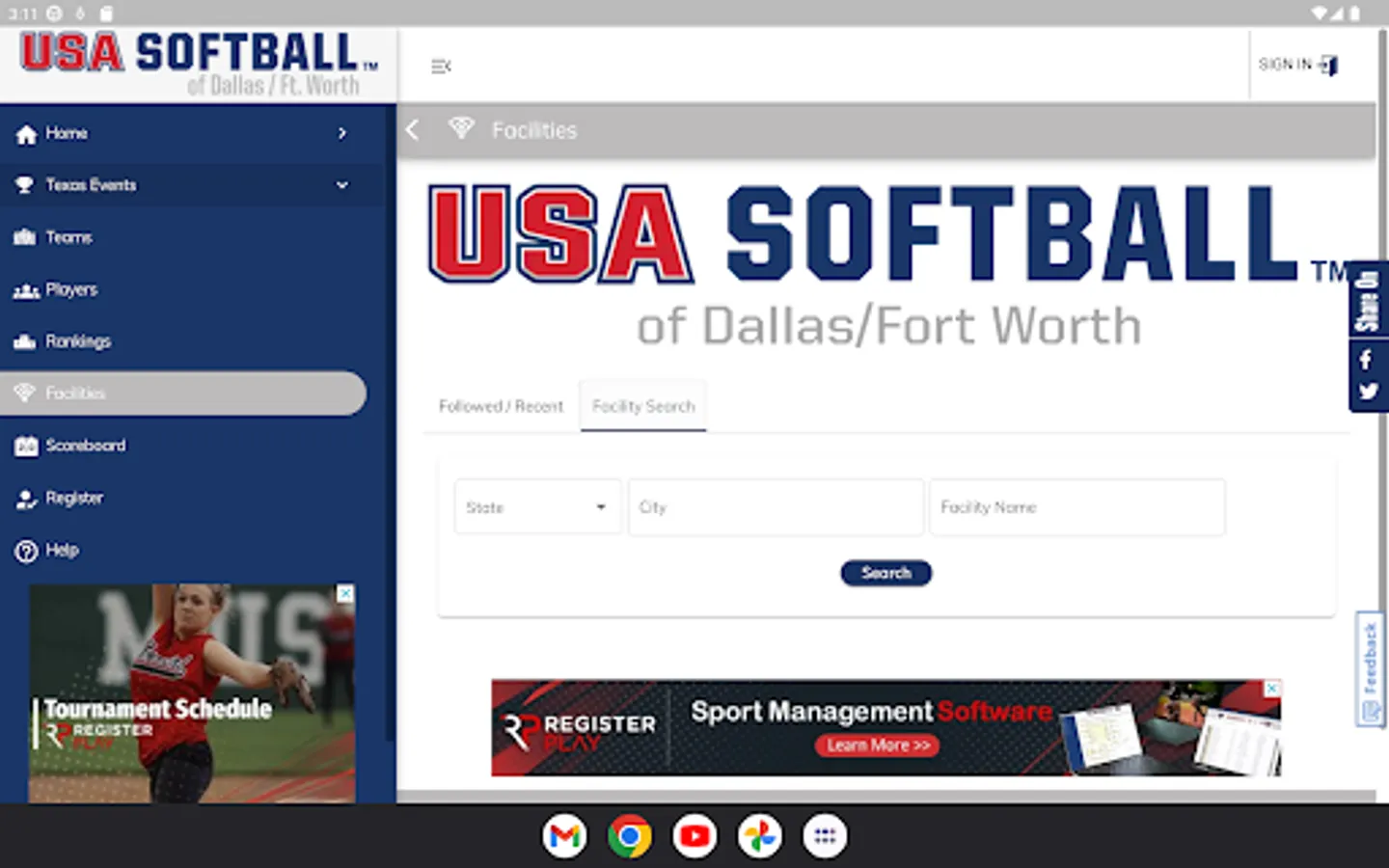Click the Sign In button
Screen dimensions: 1389x868
point(1298,65)
